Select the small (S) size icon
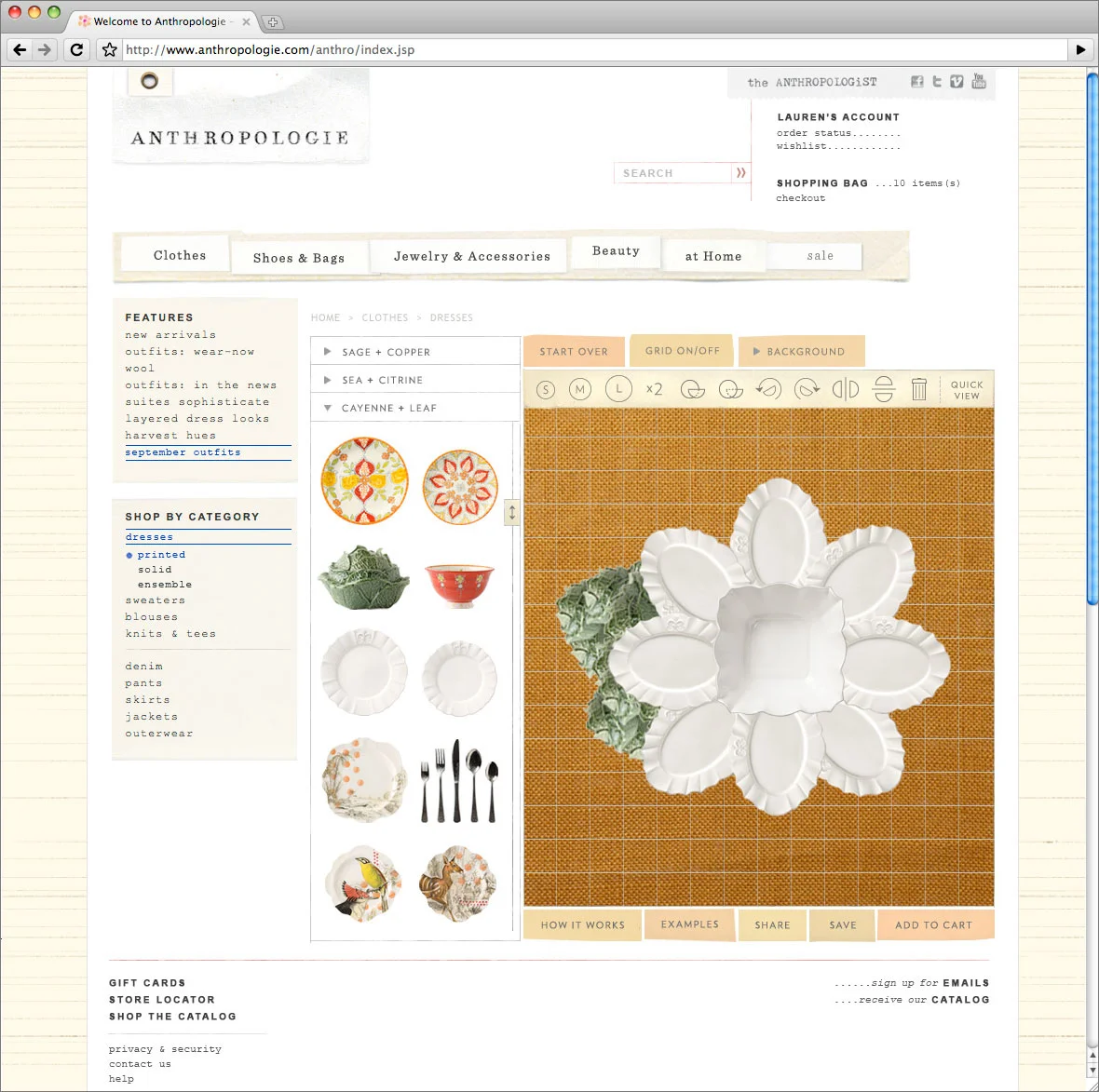This screenshot has height=1092, width=1099. [x=545, y=389]
